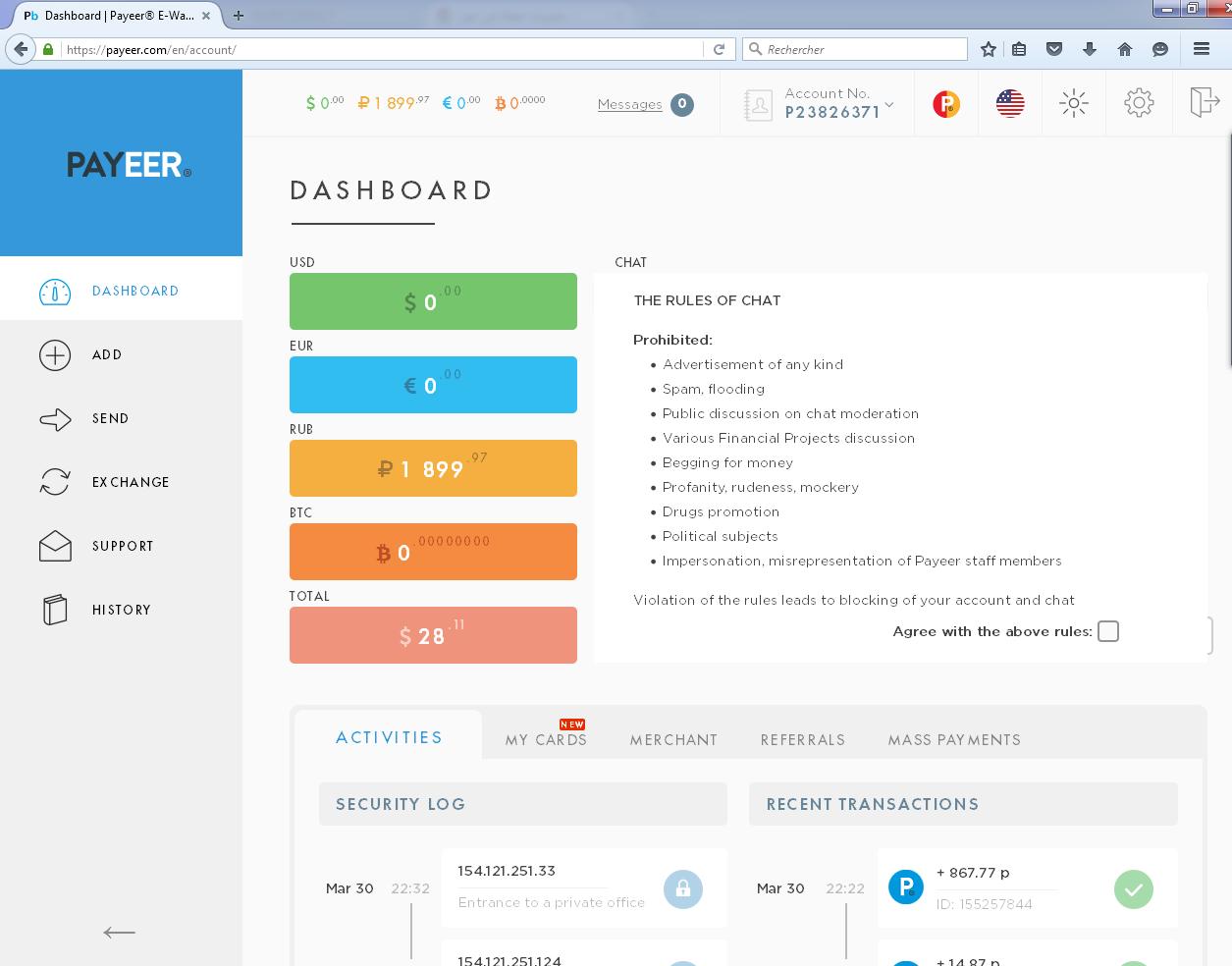The width and height of the screenshot is (1232, 966).
Task: Click the account avatar icon
Action: click(758, 104)
